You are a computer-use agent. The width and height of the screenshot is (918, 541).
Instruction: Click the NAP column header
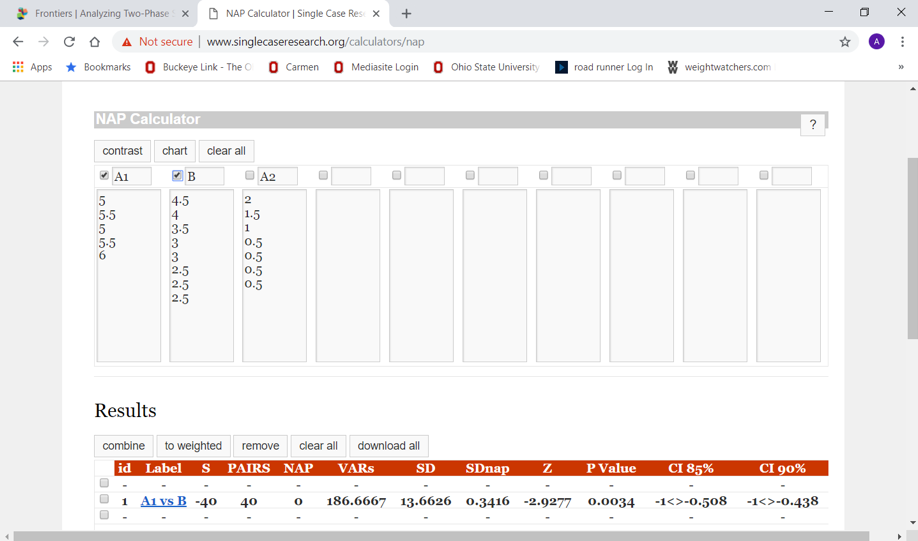(298, 468)
